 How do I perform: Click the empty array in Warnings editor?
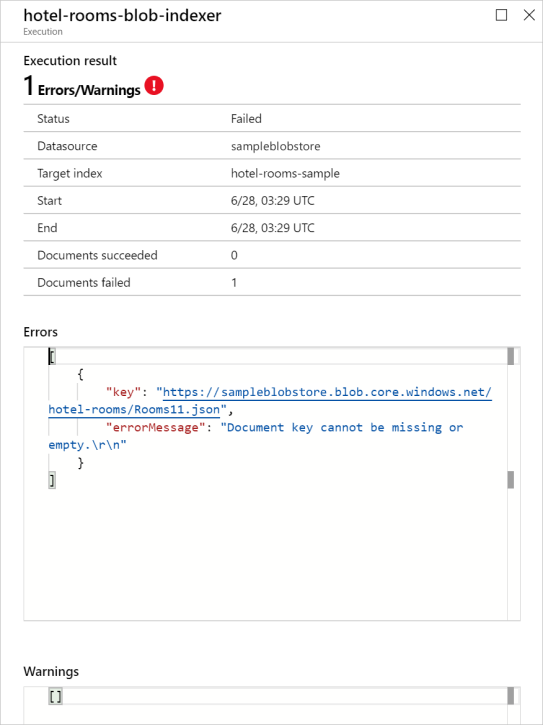[56, 696]
